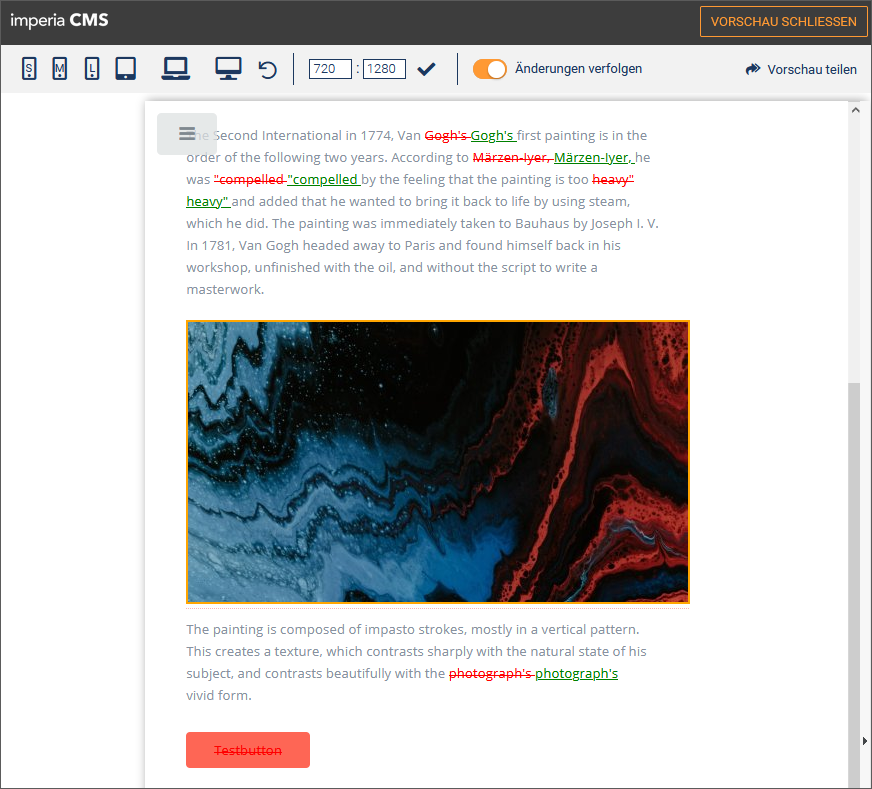872x789 pixels.
Task: Click the struck-through Testbutton
Action: point(248,750)
